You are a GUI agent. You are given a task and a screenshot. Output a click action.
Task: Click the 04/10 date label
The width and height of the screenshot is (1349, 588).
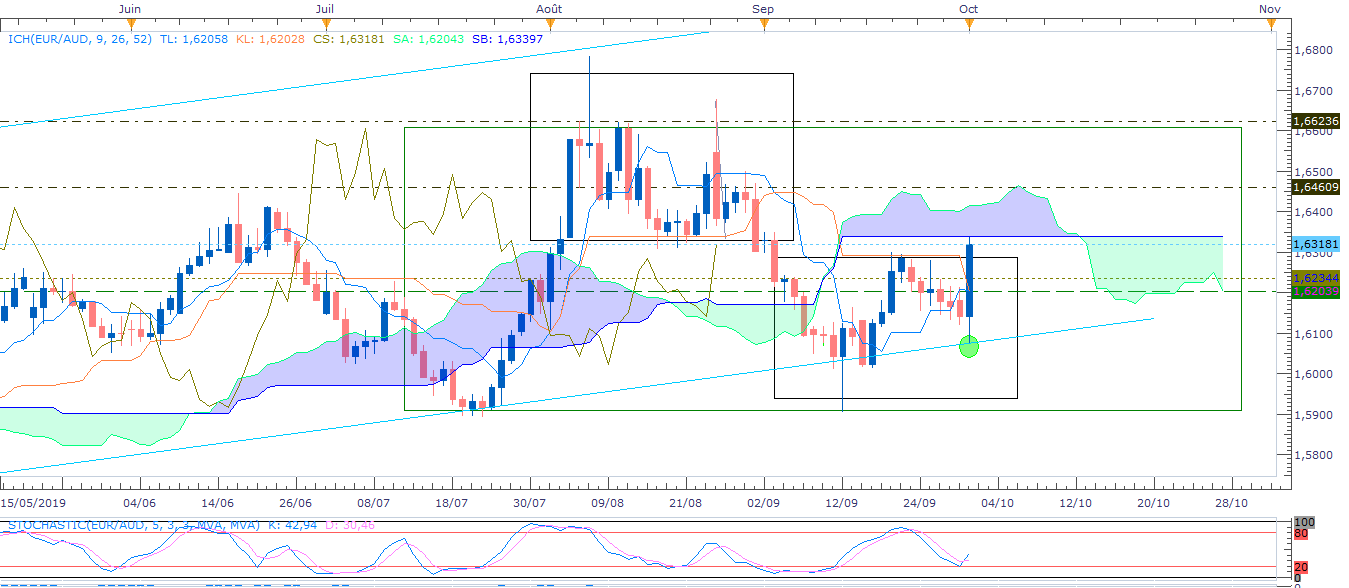[x=998, y=503]
